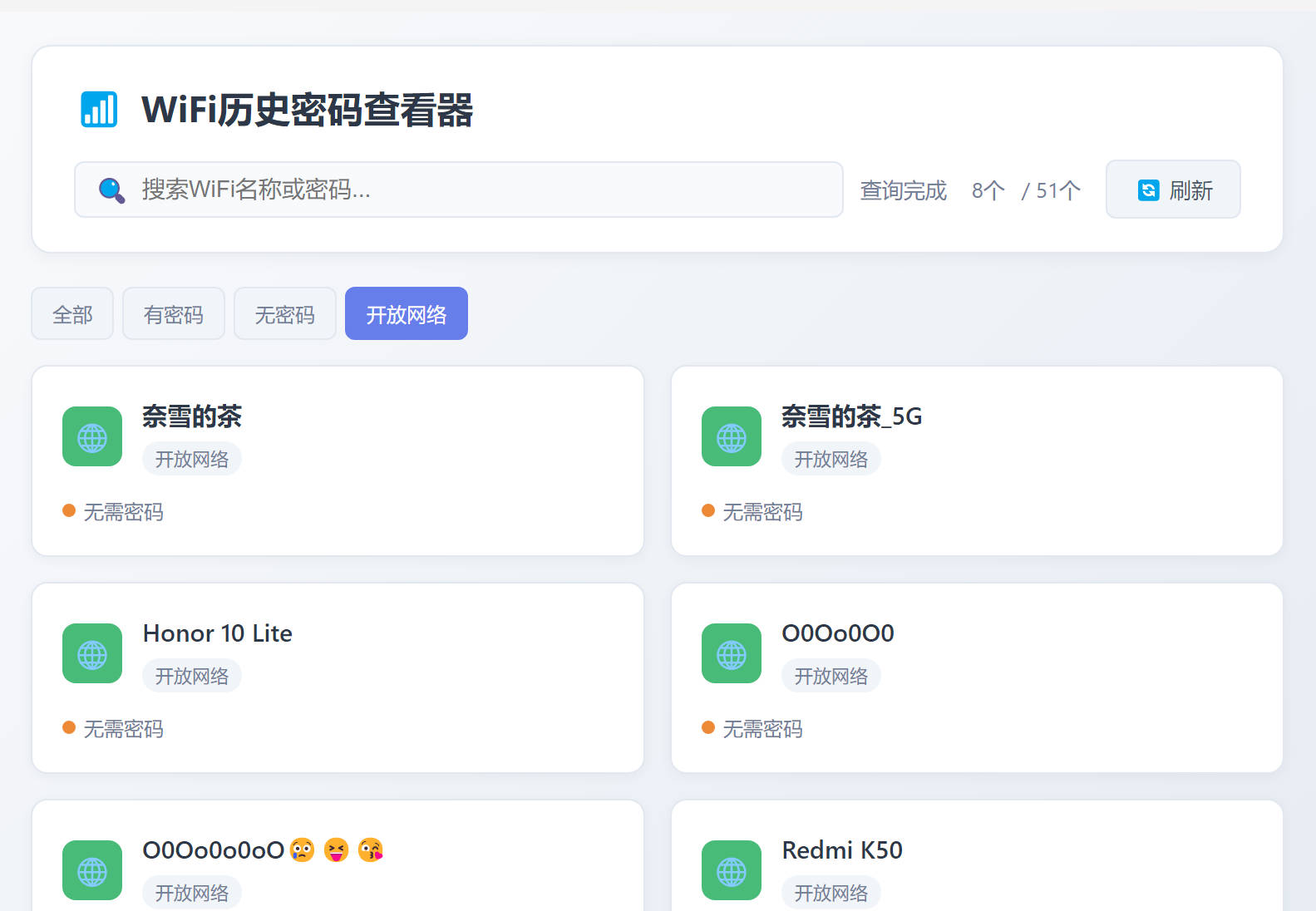
Task: Switch to the 有密码 filter tab
Action: pyautogui.click(x=174, y=313)
